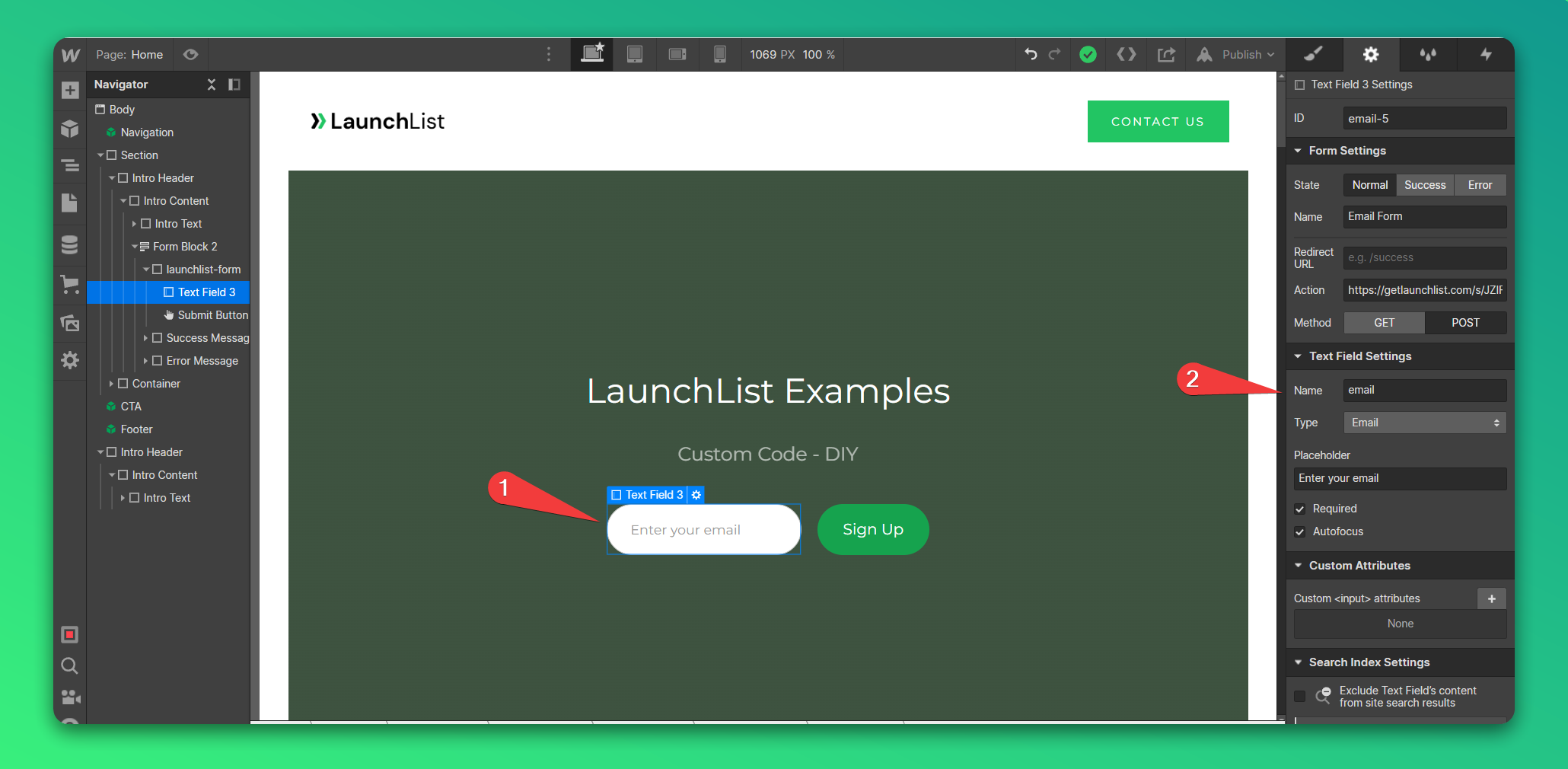1568x769 pixels.
Task: Switch to mobile portrait breakpoint
Action: click(x=719, y=54)
